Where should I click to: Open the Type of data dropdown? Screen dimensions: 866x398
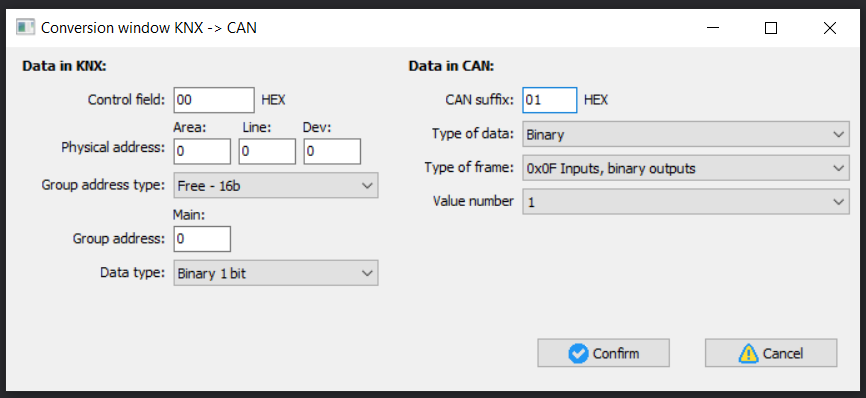(x=686, y=134)
